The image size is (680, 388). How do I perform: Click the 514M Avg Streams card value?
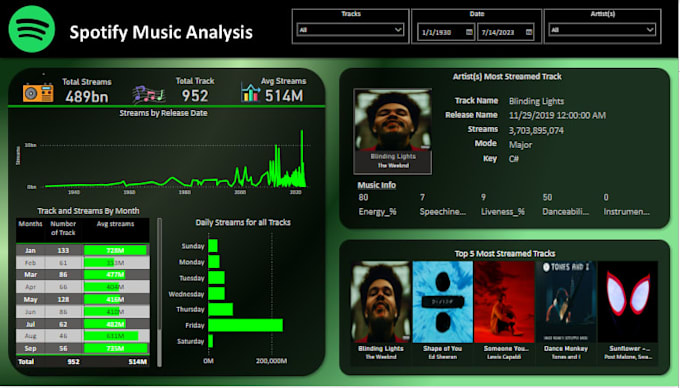284,96
